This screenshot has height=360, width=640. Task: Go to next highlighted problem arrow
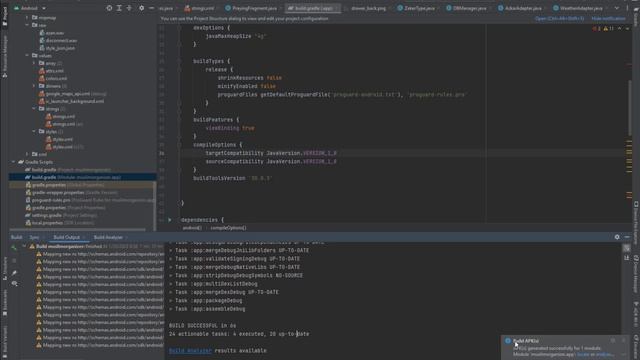pos(627,29)
